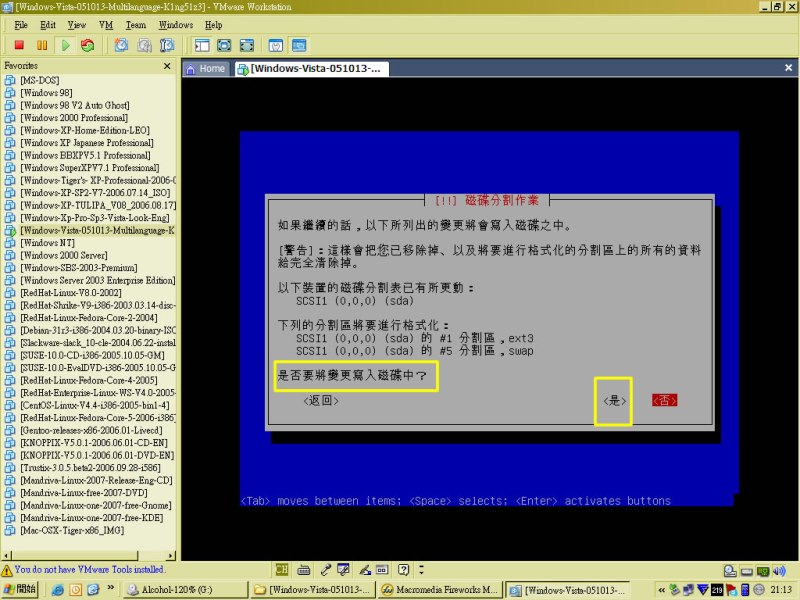Click the help question-mark status icon
800x600 pixels.
(x=404, y=569)
